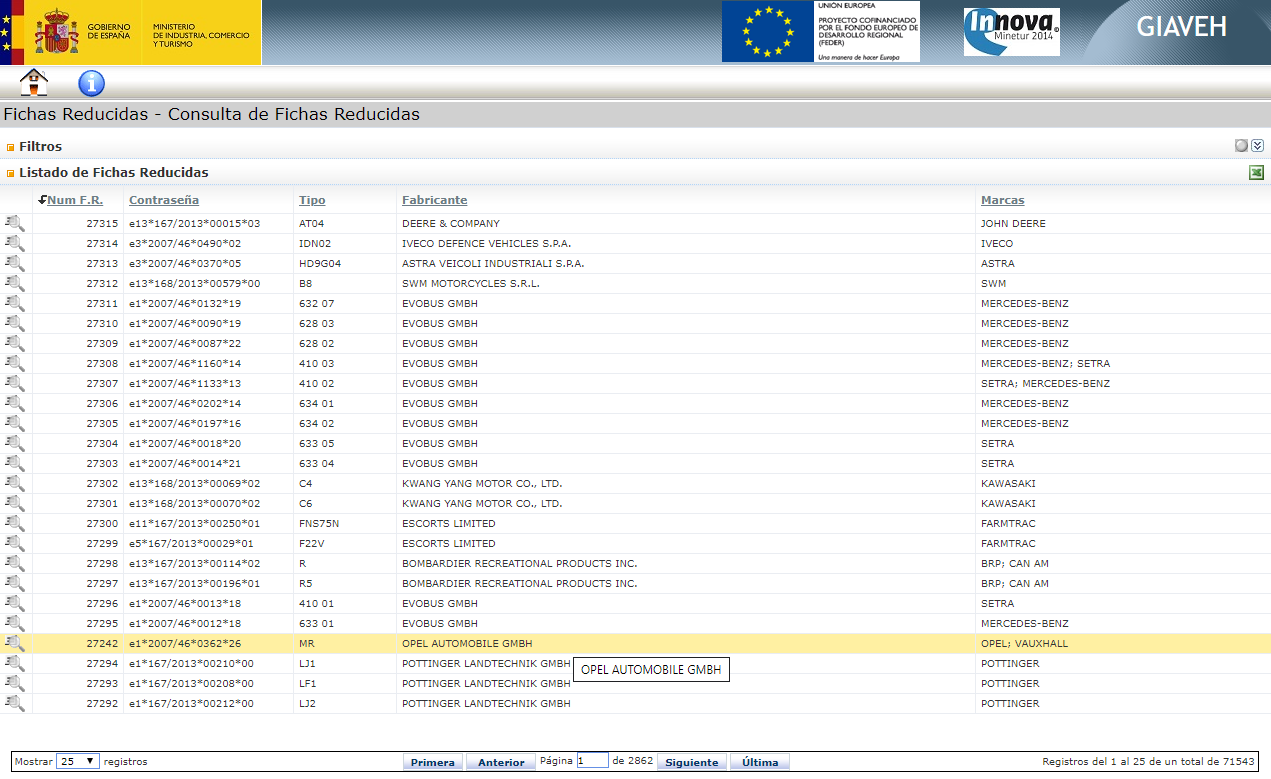Go to next page with Siguiente
Screen dimensions: 1271x779
pos(691,762)
